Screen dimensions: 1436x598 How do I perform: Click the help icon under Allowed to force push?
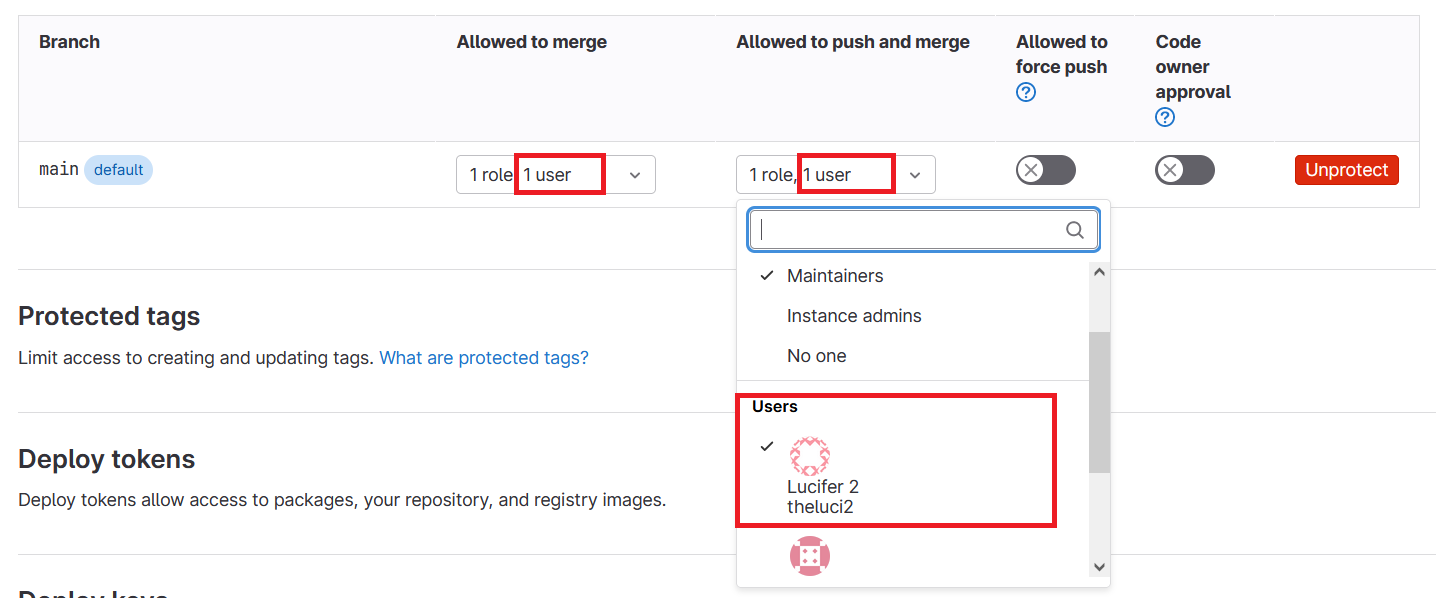(x=1026, y=92)
